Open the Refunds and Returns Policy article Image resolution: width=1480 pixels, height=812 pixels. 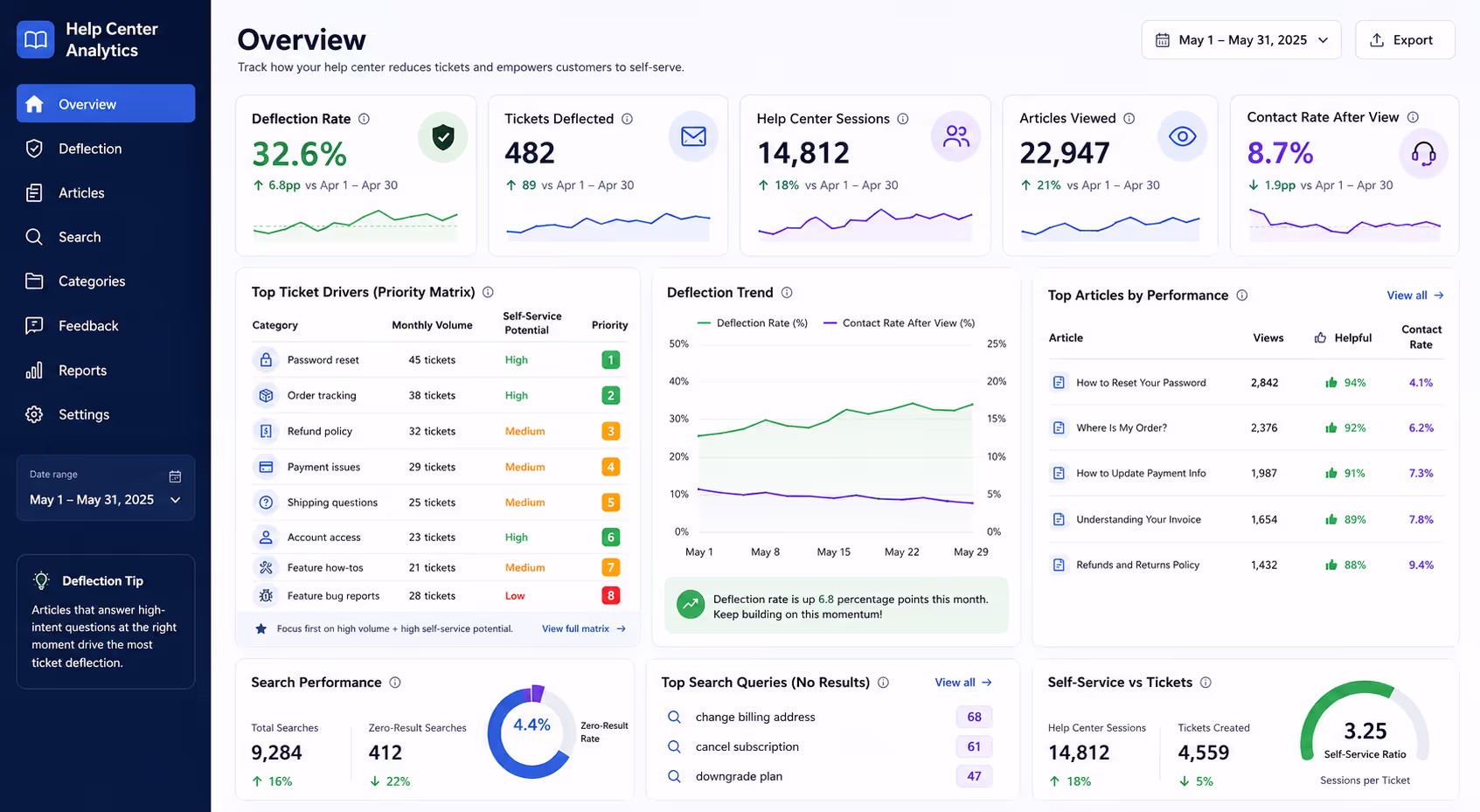click(1137, 565)
